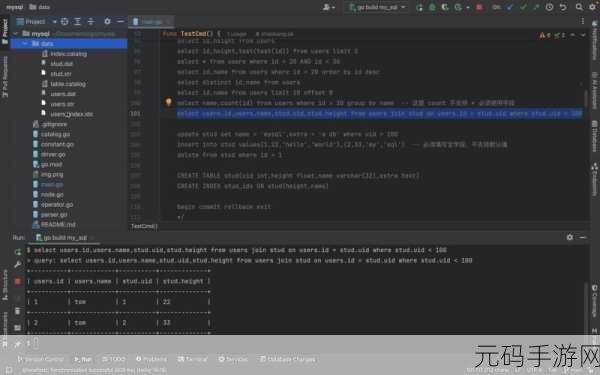The height and width of the screenshot is (375, 600).
Task: Click the Pull Requests vertical tab on left edge
Action: tap(5, 77)
